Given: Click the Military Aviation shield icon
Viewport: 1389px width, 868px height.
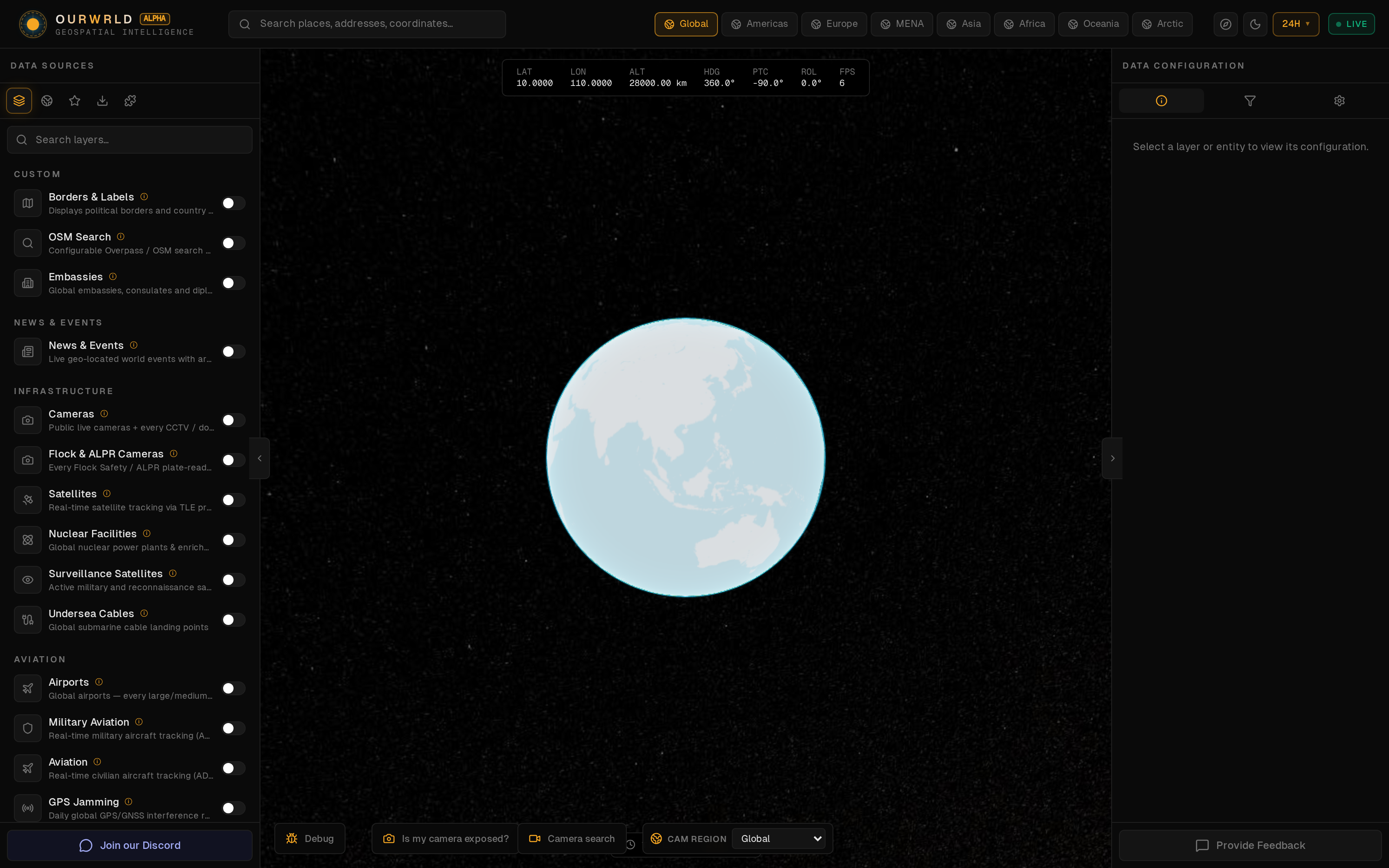Looking at the screenshot, I should click(x=27, y=728).
